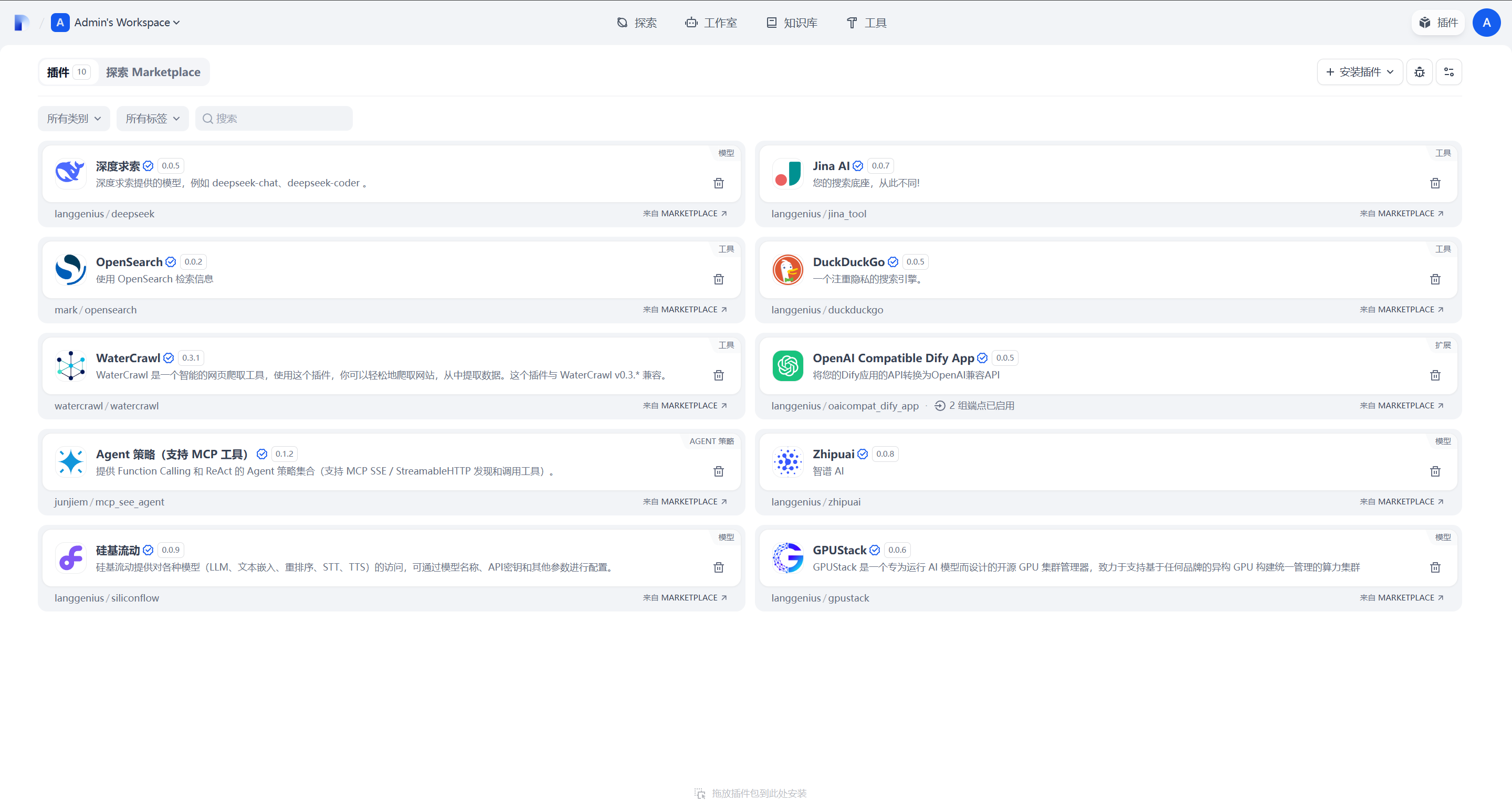Screen dimensions: 1512x812
Task: Click the 拖放插件包到此处安装 drop hint
Action: pos(750,794)
